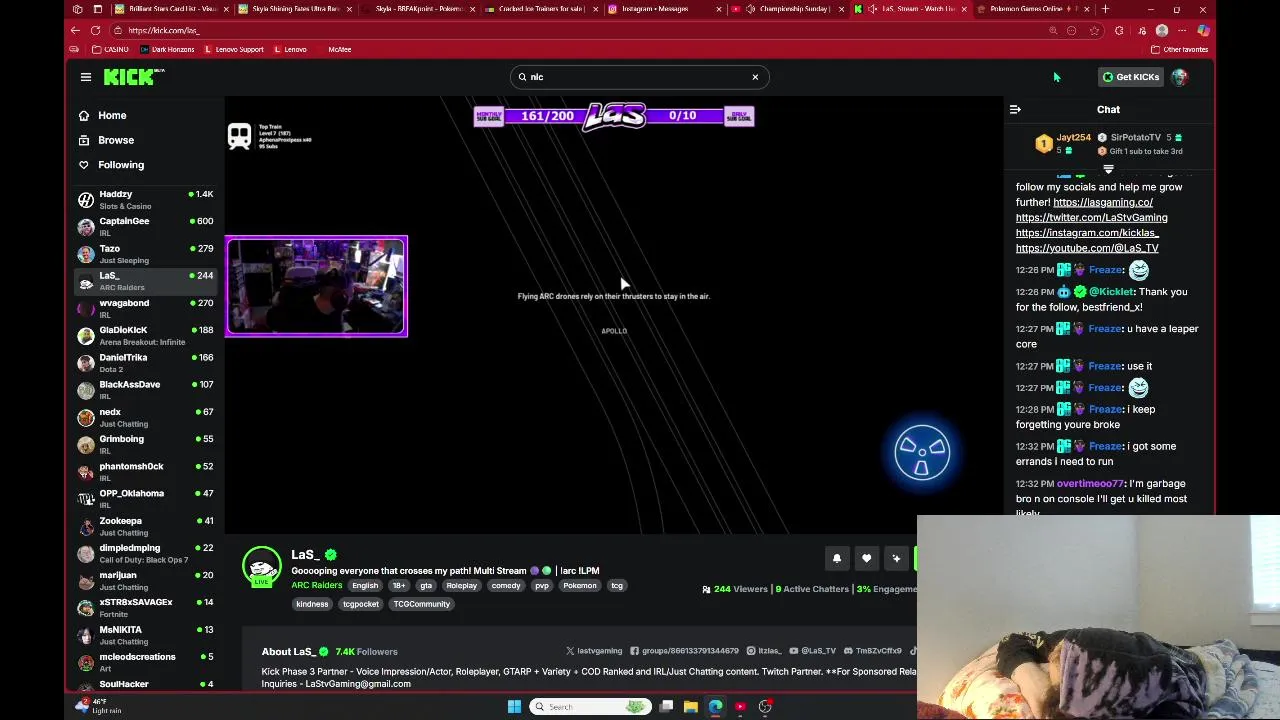
Task: Open Other favorites bookmarks folder
Action: (x=1179, y=49)
